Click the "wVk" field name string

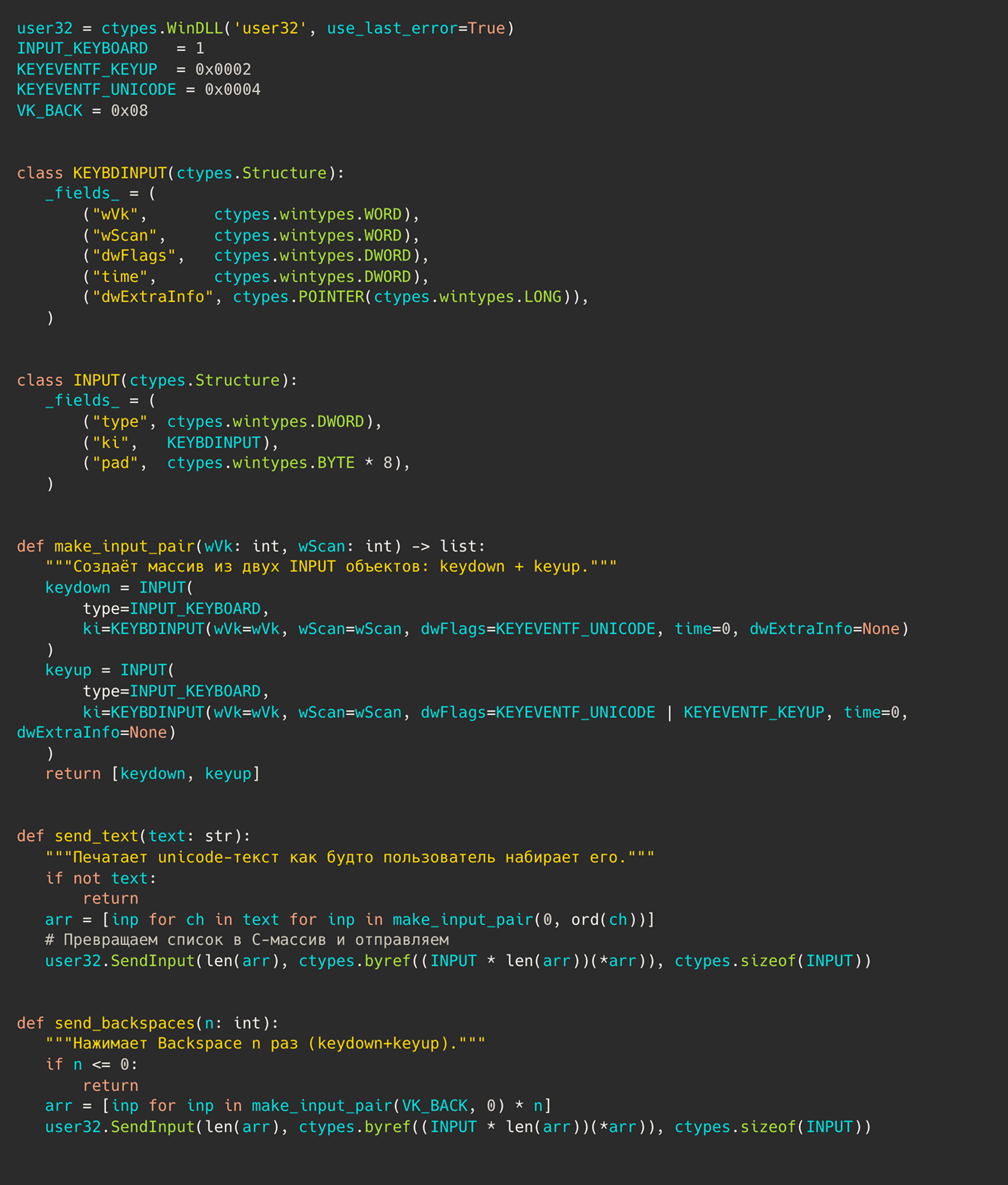[x=115, y=214]
